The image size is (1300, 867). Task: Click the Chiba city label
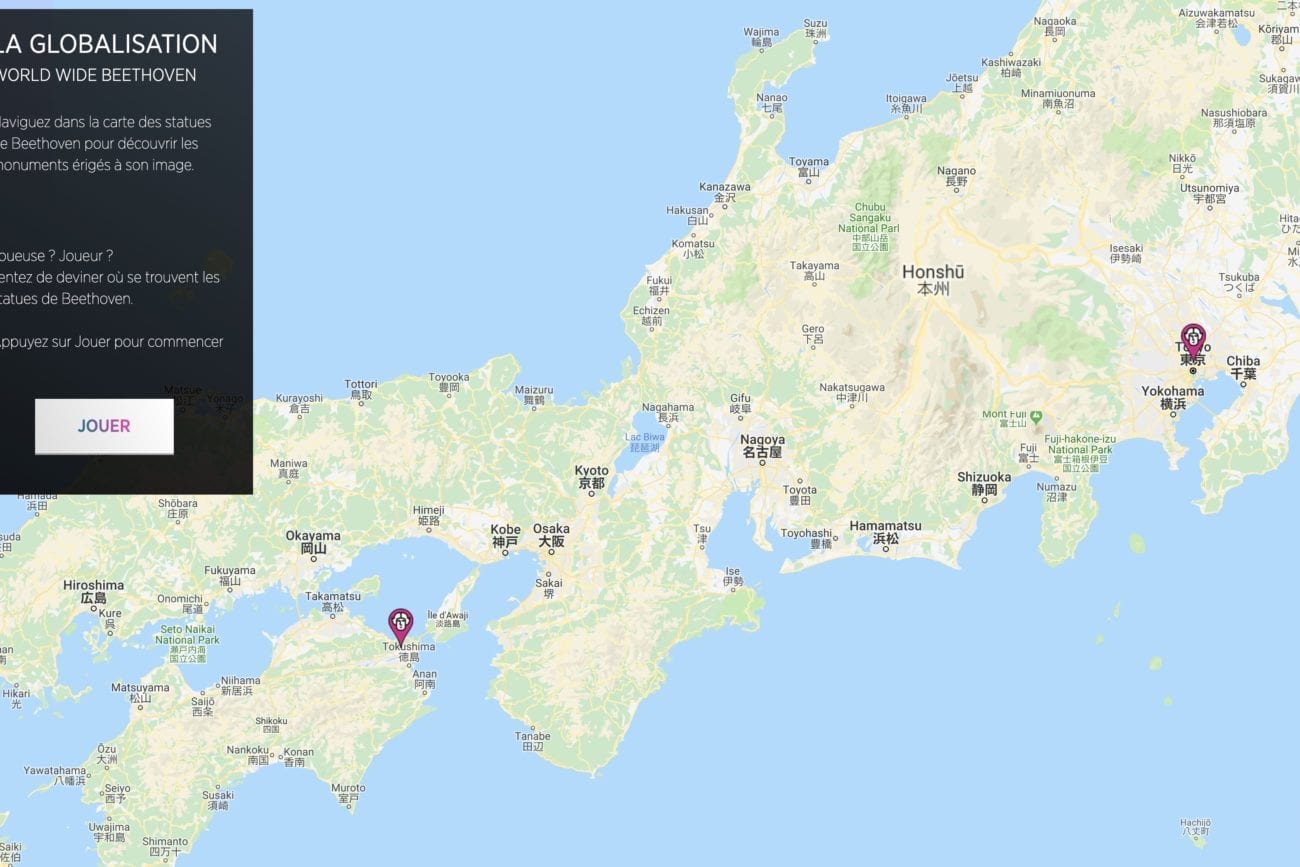tap(1243, 367)
